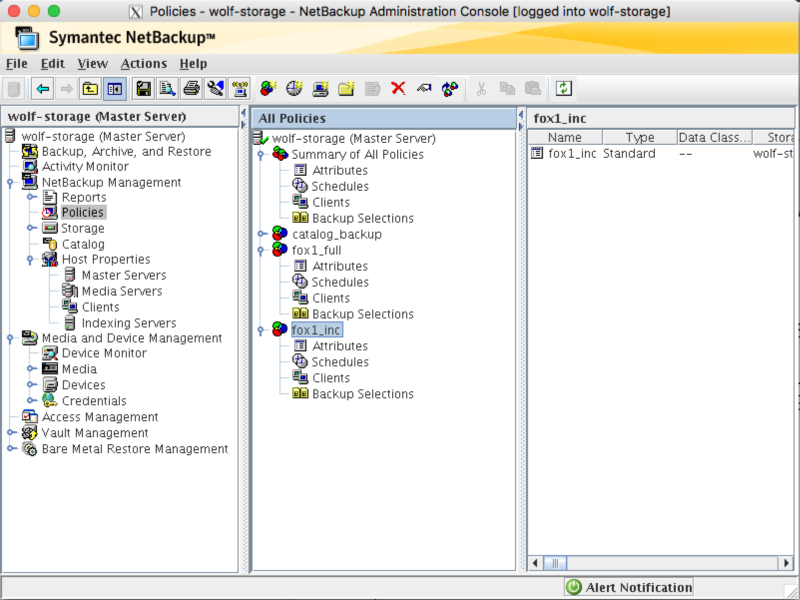Expand the Devices node in left tree
The width and height of the screenshot is (800, 600).
coord(31,385)
